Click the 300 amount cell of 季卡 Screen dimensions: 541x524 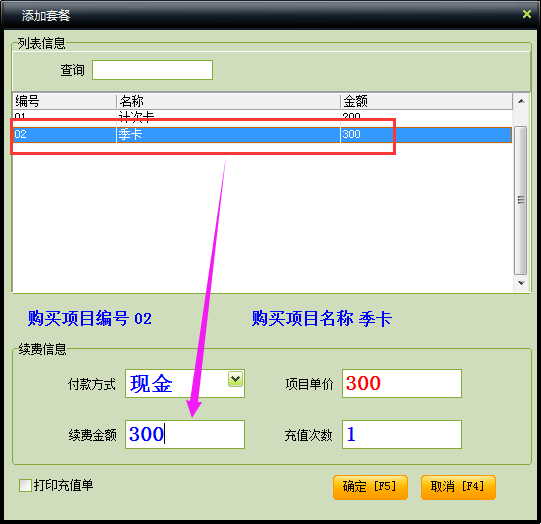click(x=352, y=134)
